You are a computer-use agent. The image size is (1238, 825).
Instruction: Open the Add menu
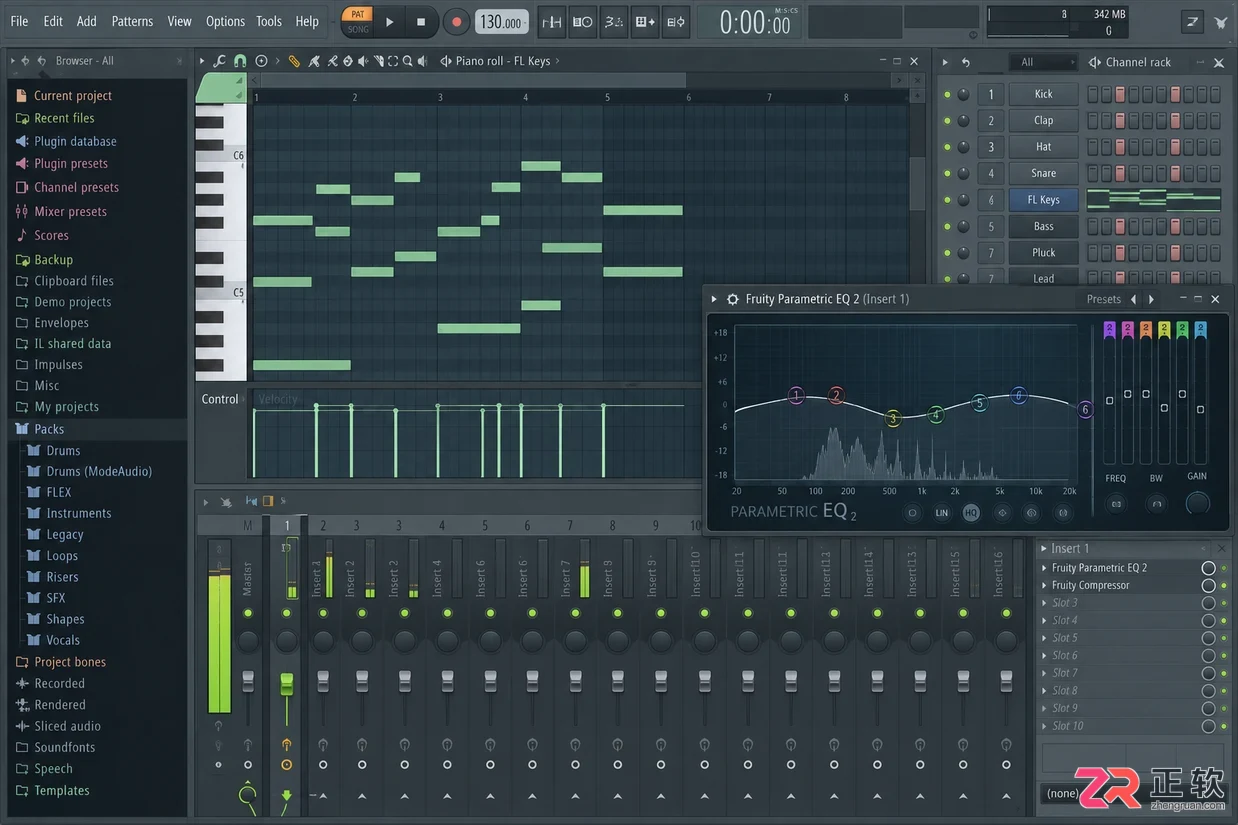(x=87, y=21)
